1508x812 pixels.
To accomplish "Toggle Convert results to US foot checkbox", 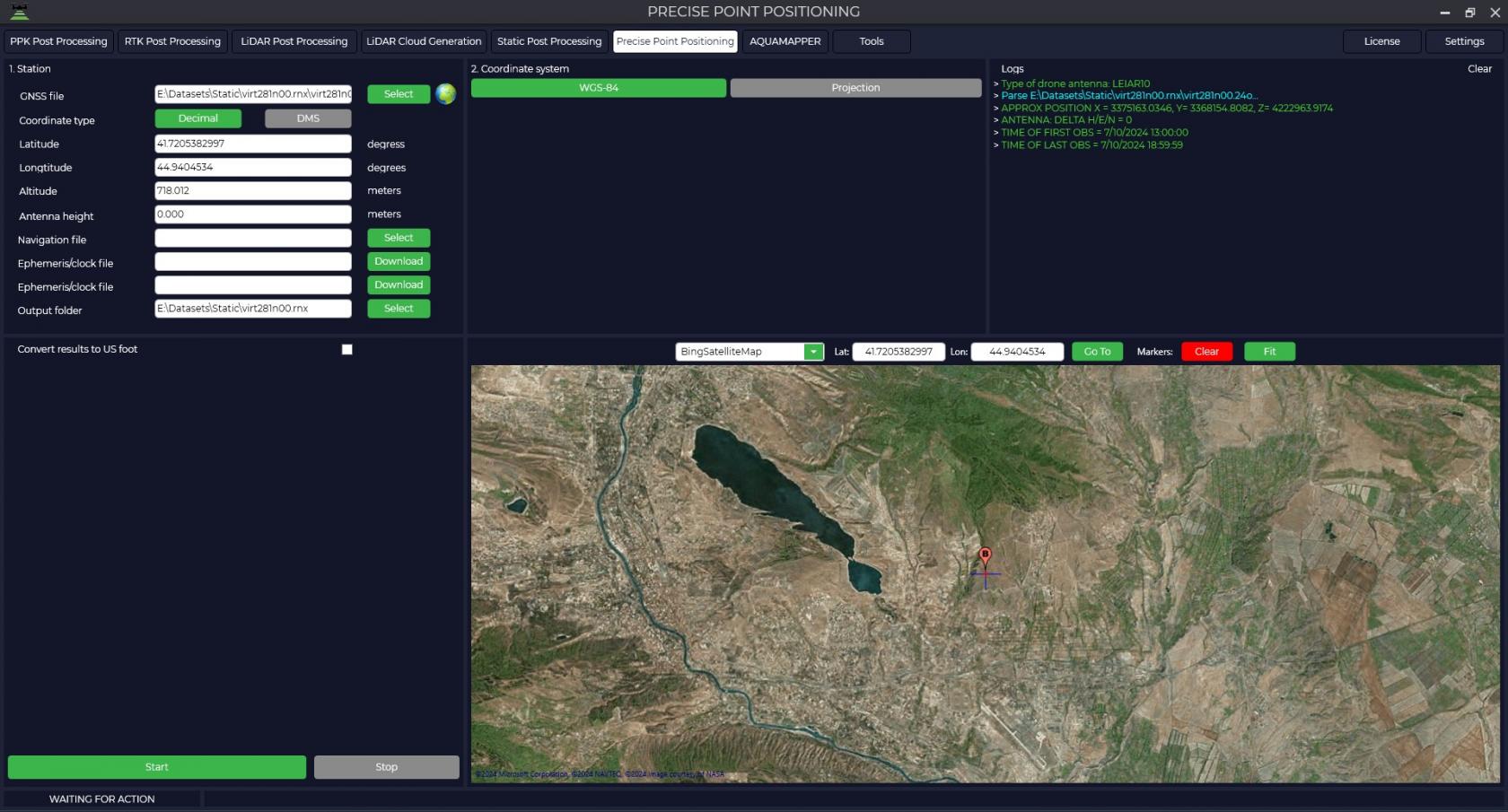I will pyautogui.click(x=347, y=349).
